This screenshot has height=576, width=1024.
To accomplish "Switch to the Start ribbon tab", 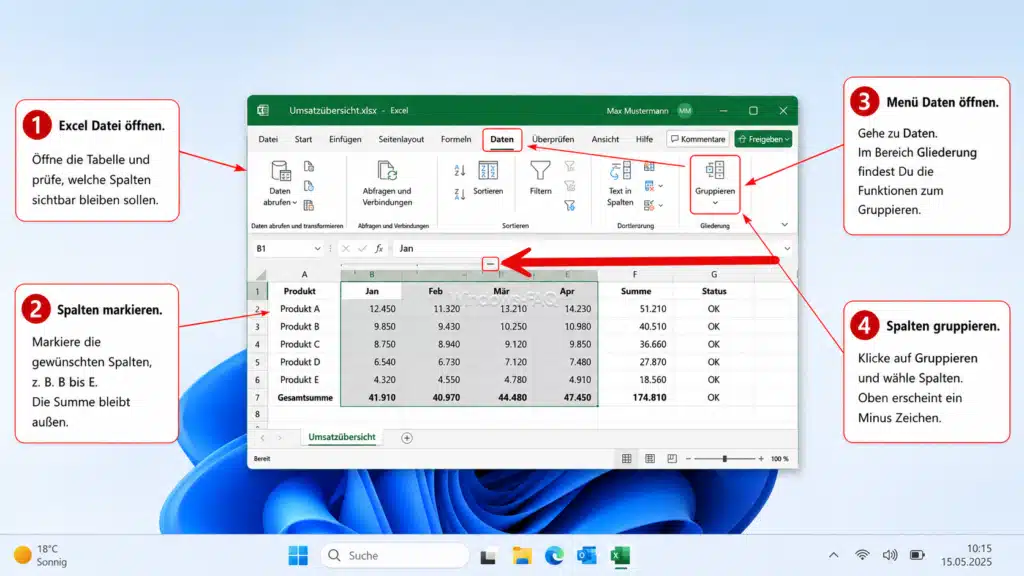I will [303, 139].
